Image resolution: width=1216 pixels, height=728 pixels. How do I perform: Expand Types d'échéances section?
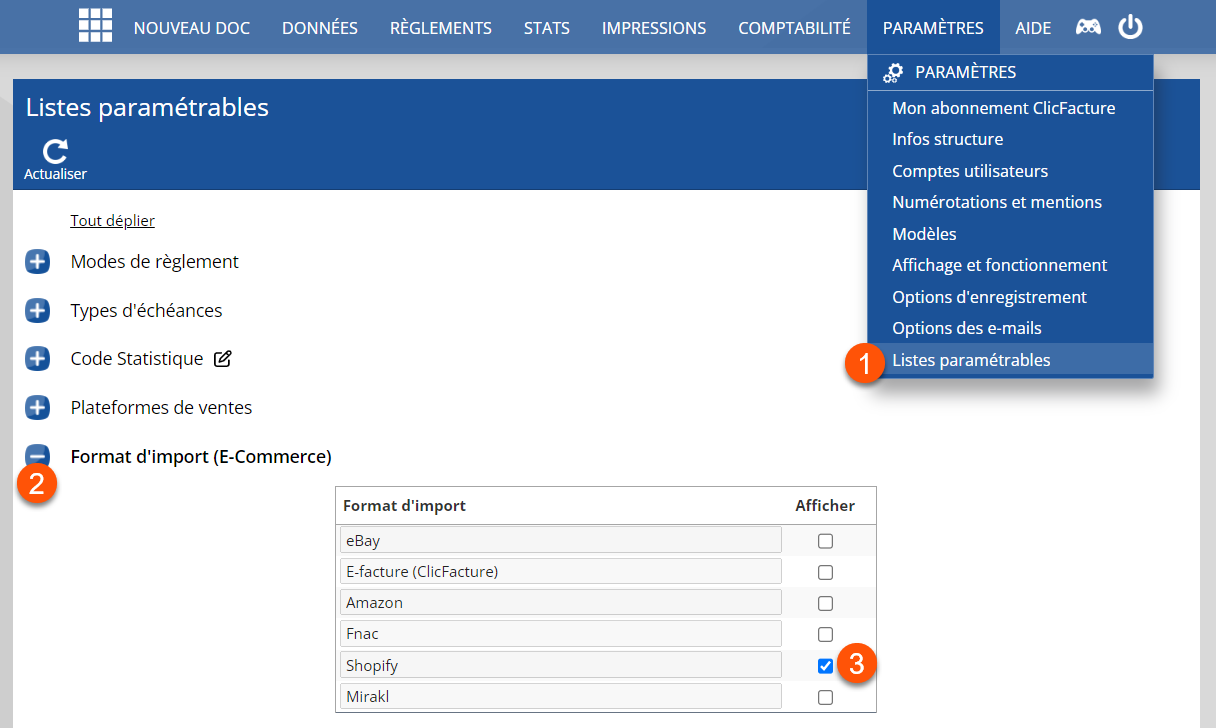[37, 311]
